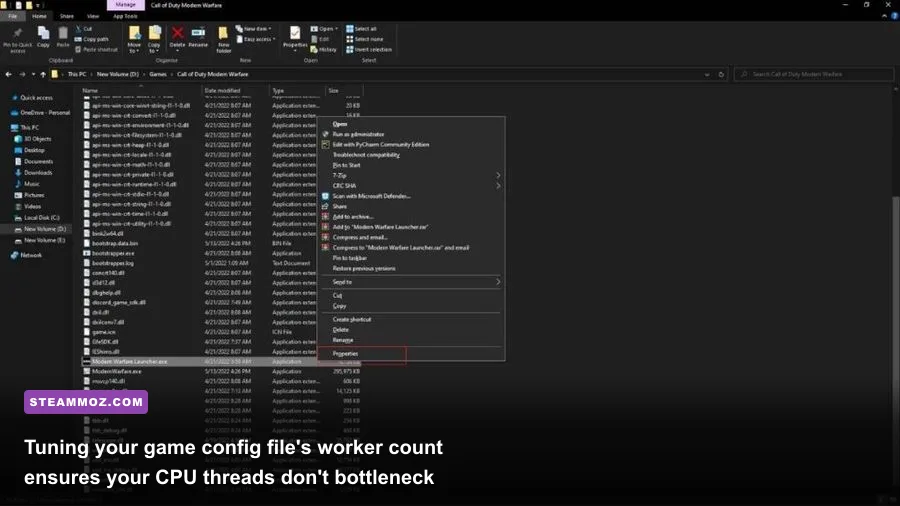Open the ribbon Open dropdown

324,29
